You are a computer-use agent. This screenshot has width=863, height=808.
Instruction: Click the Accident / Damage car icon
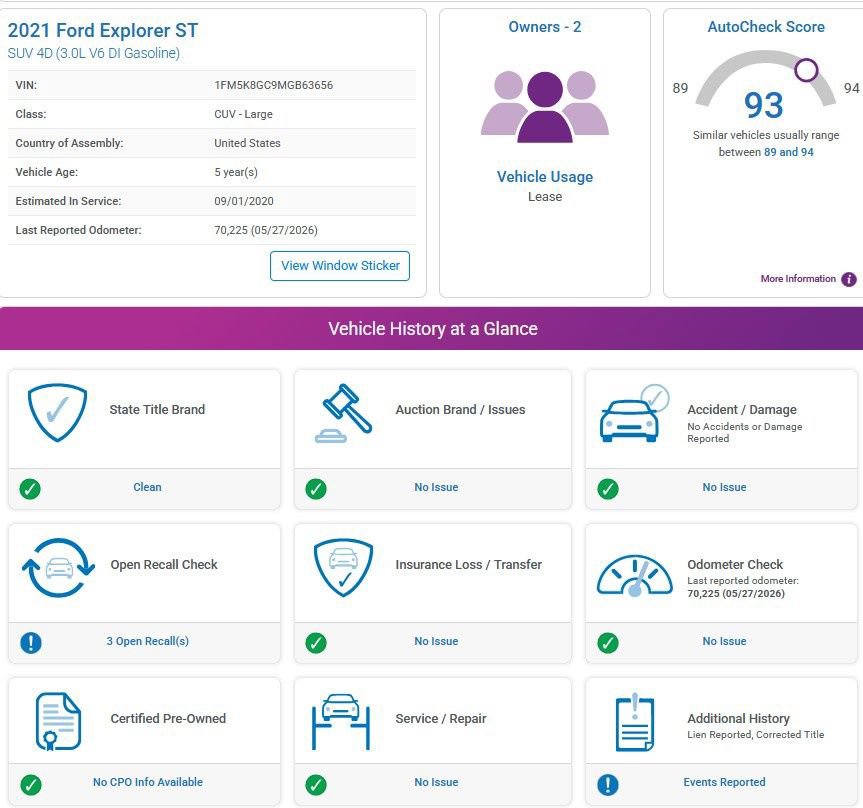(x=634, y=413)
